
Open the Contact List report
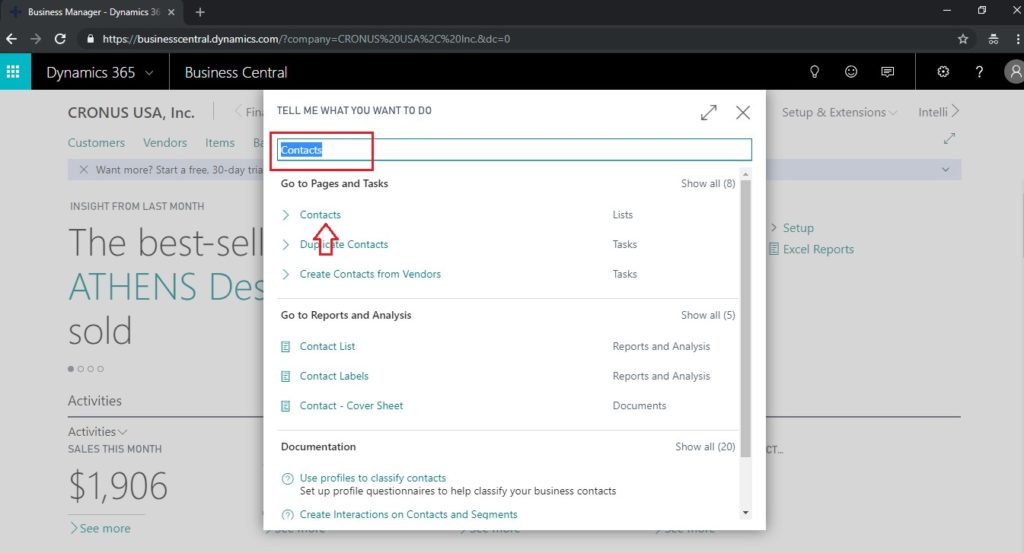(327, 347)
